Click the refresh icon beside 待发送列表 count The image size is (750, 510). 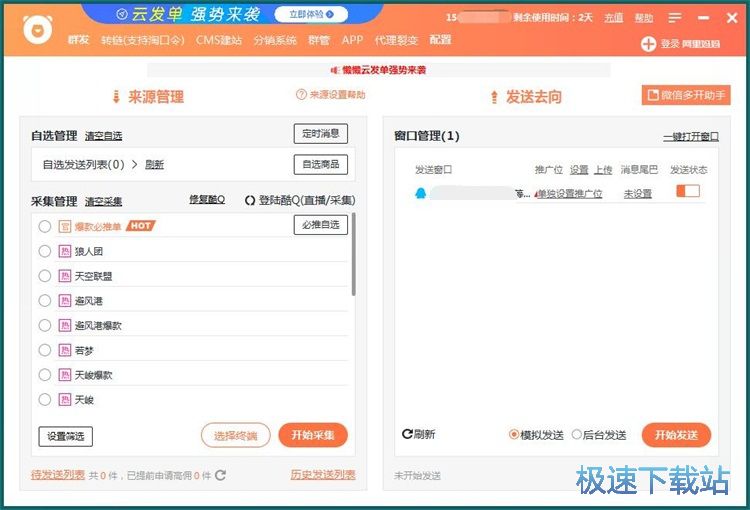(x=220, y=475)
